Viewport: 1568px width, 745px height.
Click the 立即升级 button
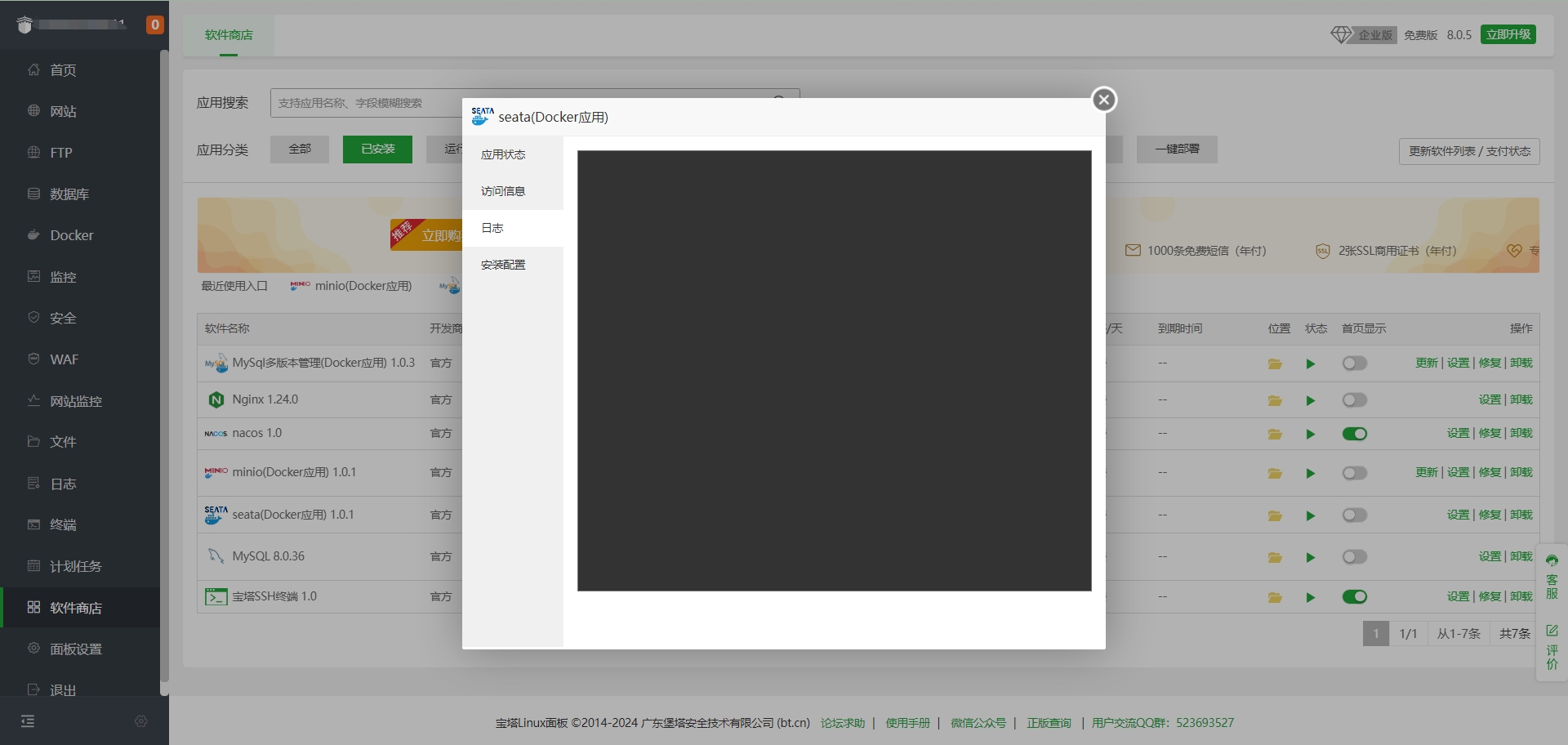pyautogui.click(x=1508, y=34)
